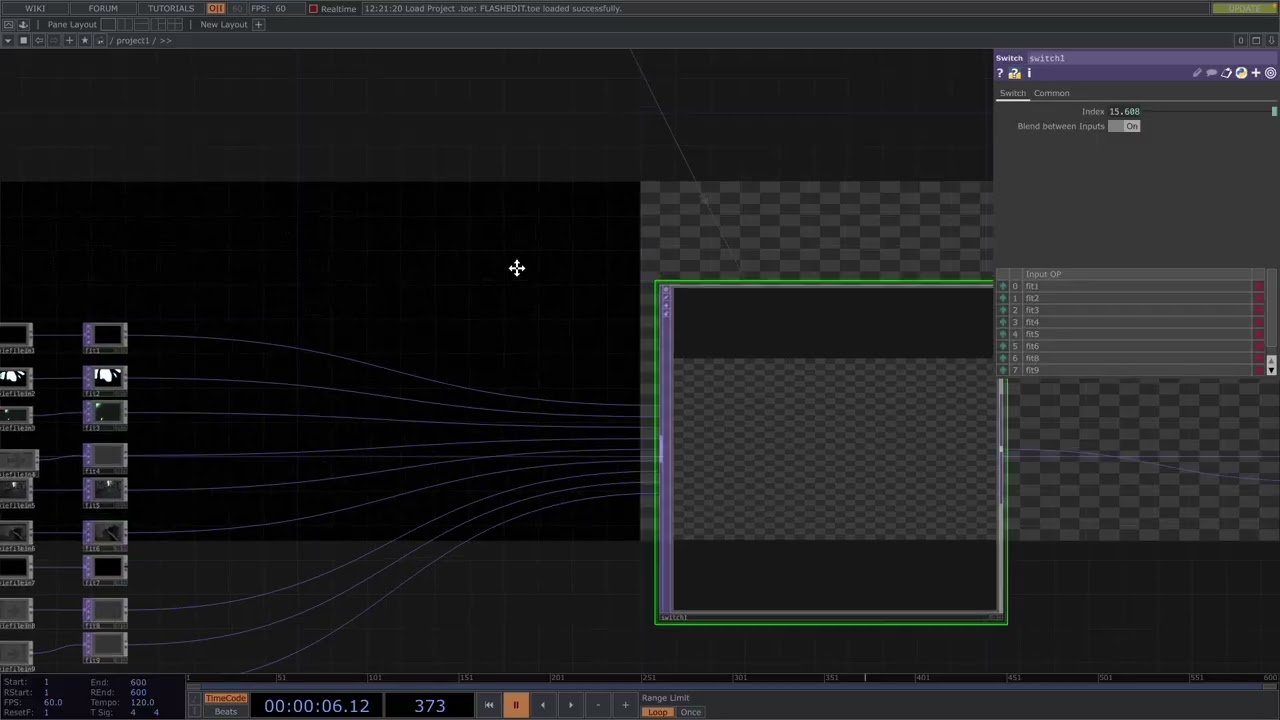The image size is (1280, 720).
Task: Select Beats display mode
Action: (225, 712)
